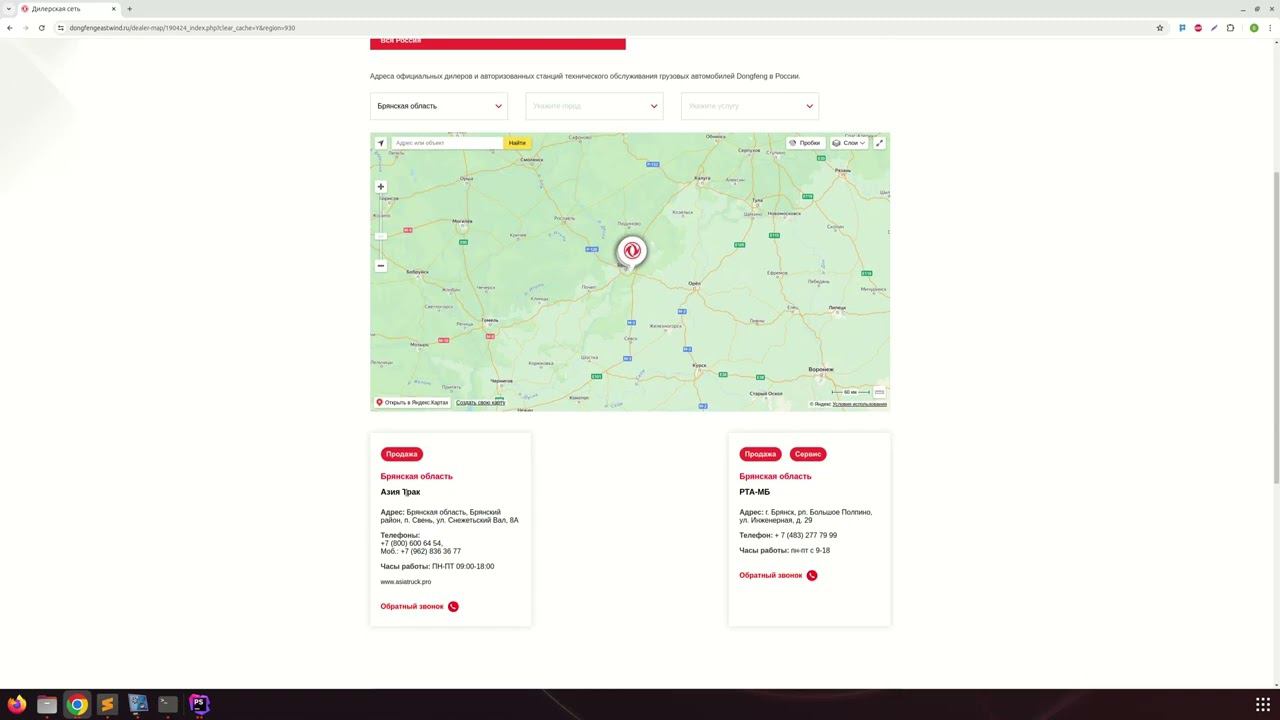1280x720 pixels.
Task: Open the Укажите услугу dropdown
Action: point(750,106)
